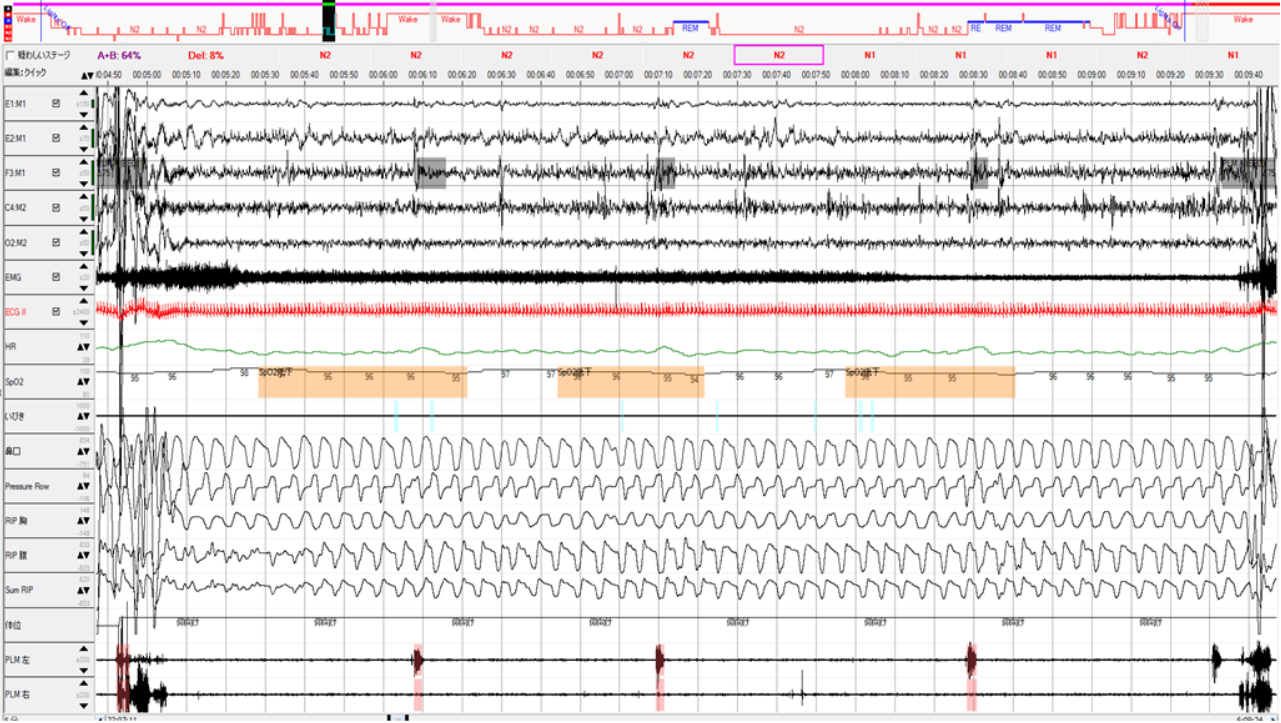Click the time axis scale arrows beside 00:04:50
1281x723 pixels.
87,75
